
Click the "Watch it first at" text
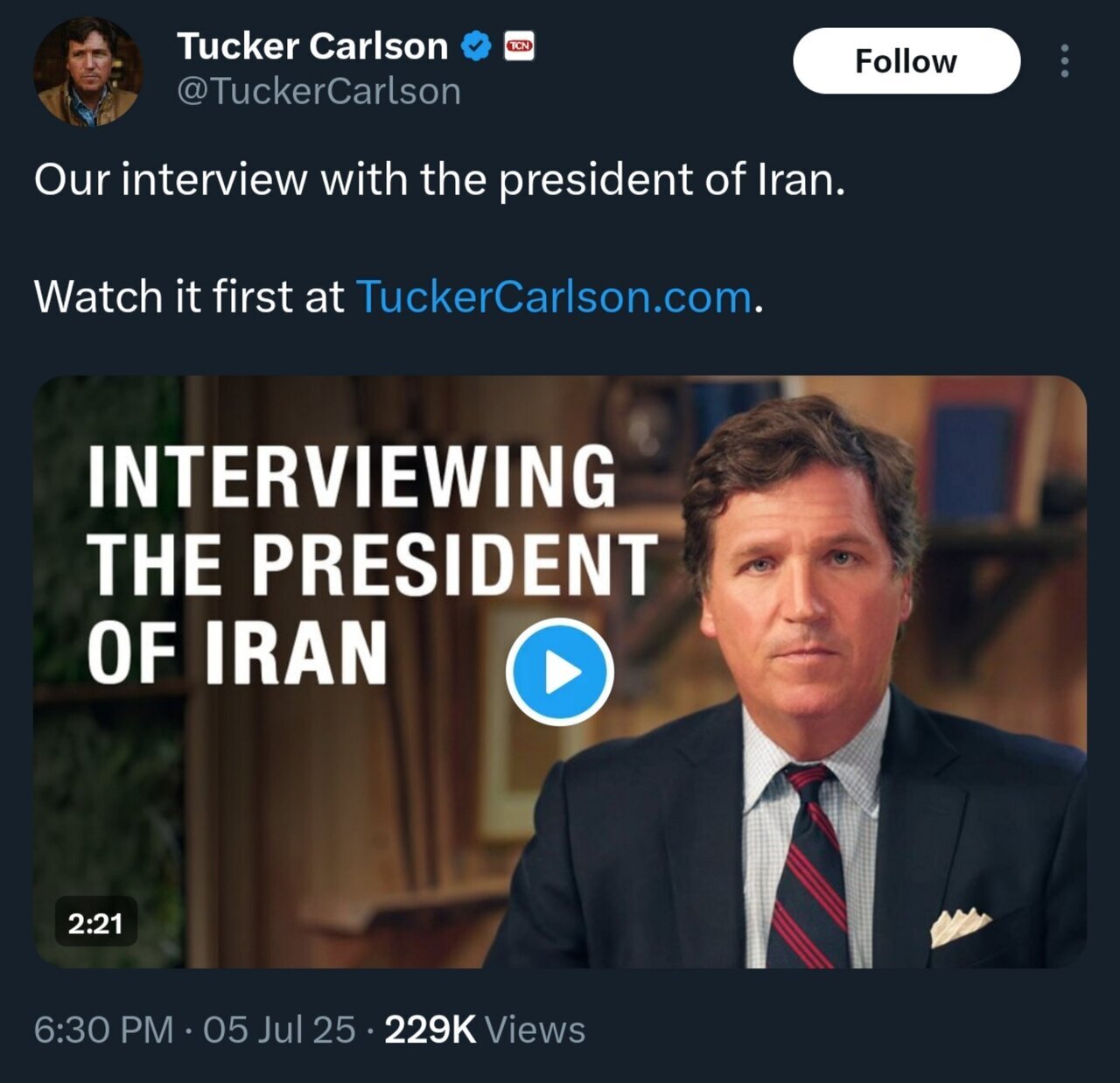[189, 297]
